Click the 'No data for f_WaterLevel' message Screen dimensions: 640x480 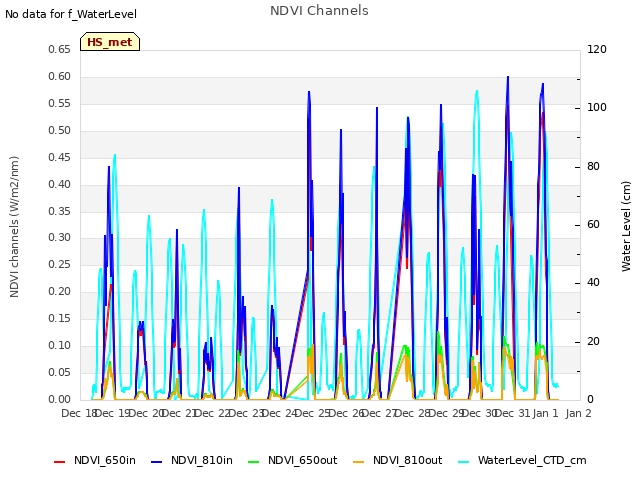point(71,14)
